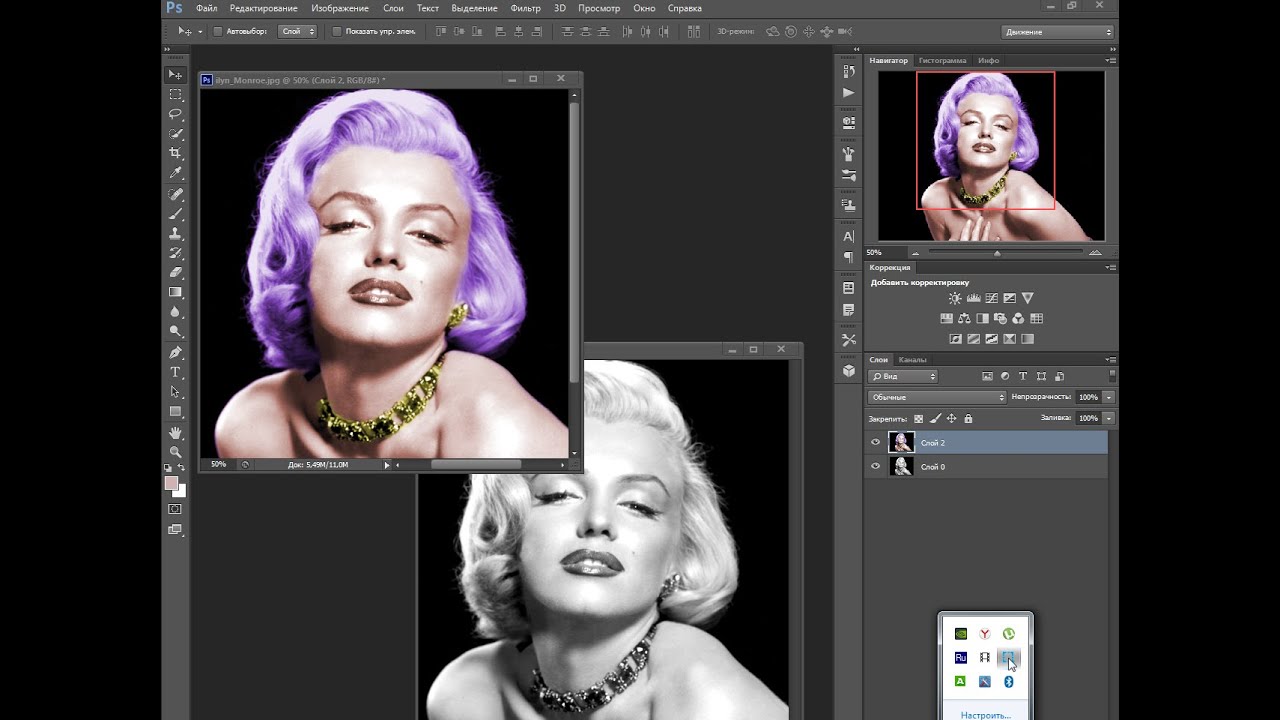Add Brightness/Contrast adjustment (sun icon)

tap(955, 298)
